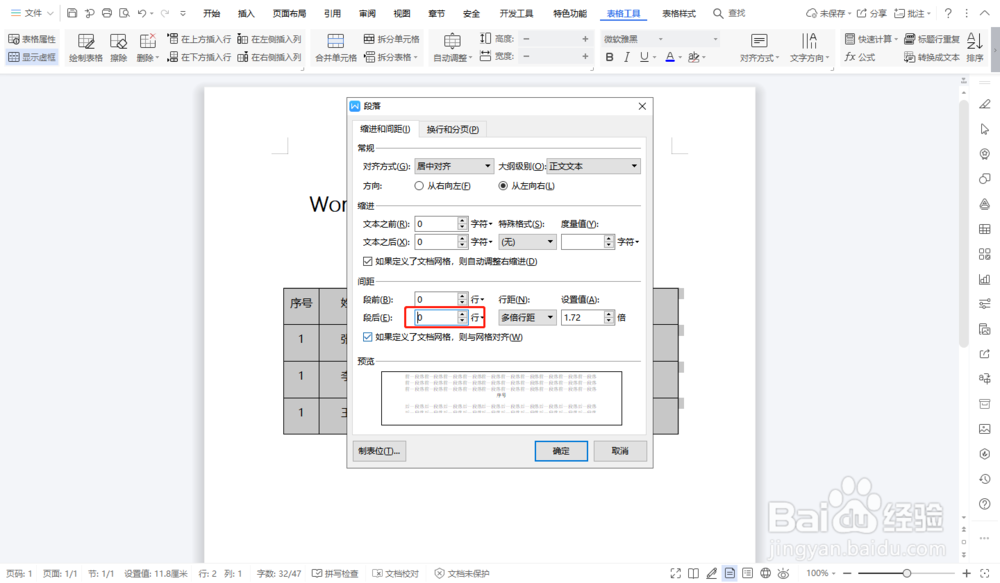The height and width of the screenshot is (583, 1000).
Task: Open the 对齐方式 alignment dropdown
Action: click(454, 165)
